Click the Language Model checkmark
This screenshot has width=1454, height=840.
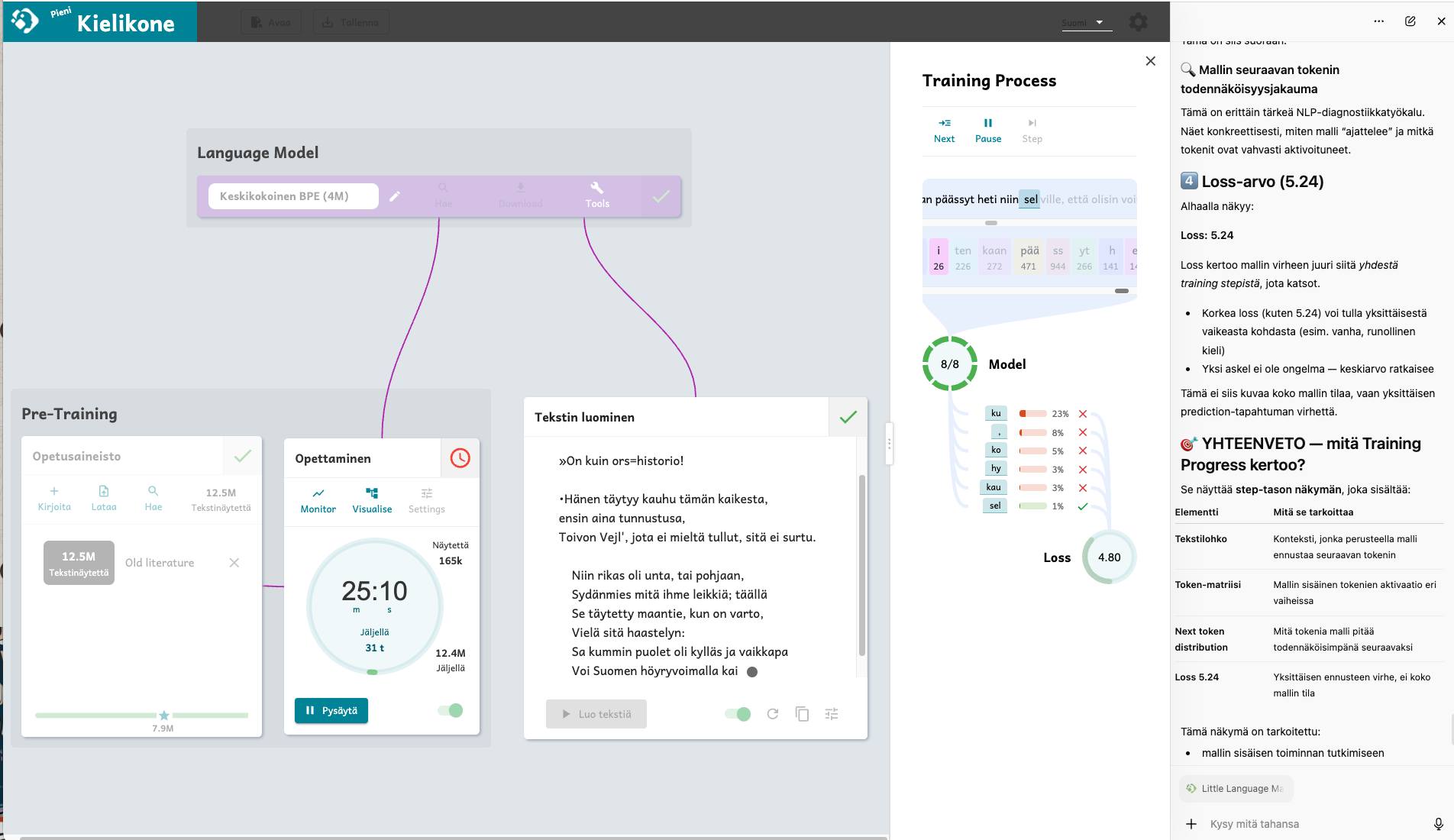pos(661,196)
